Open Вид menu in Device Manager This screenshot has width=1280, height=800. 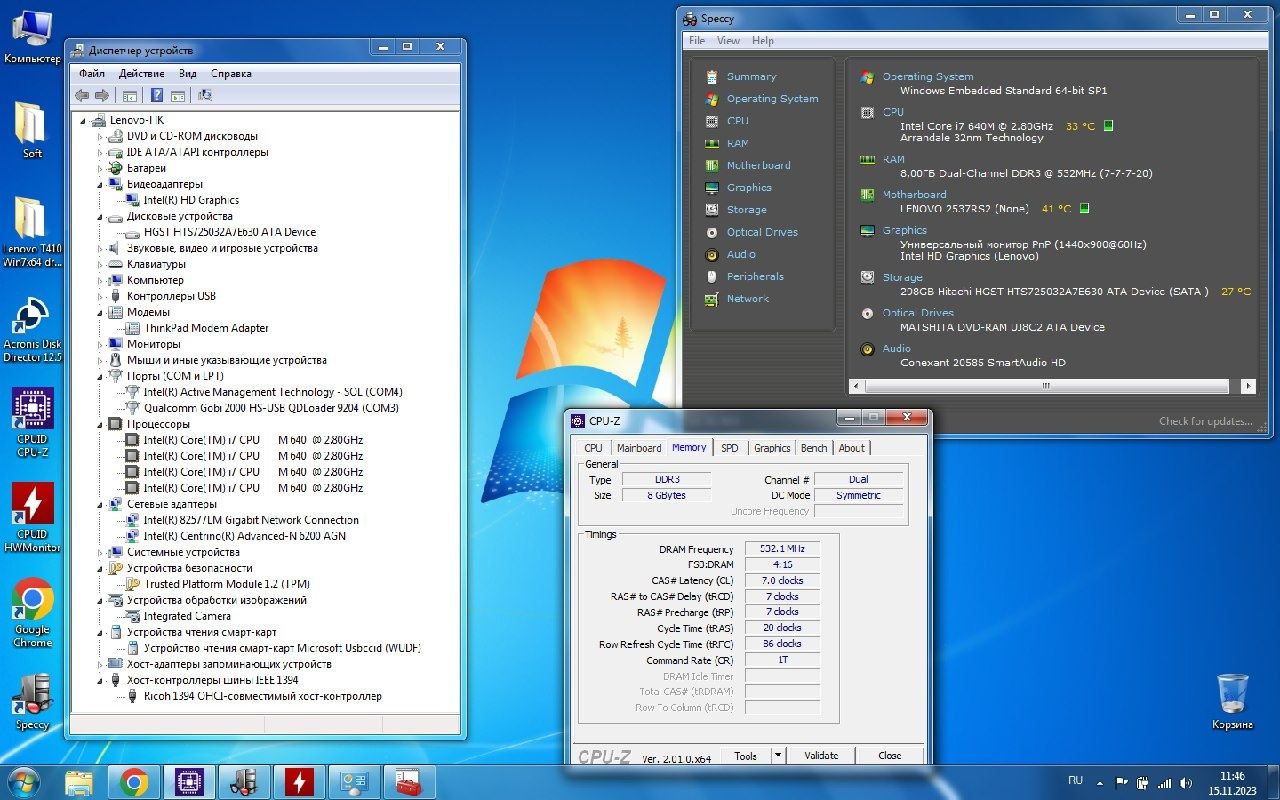(x=187, y=73)
